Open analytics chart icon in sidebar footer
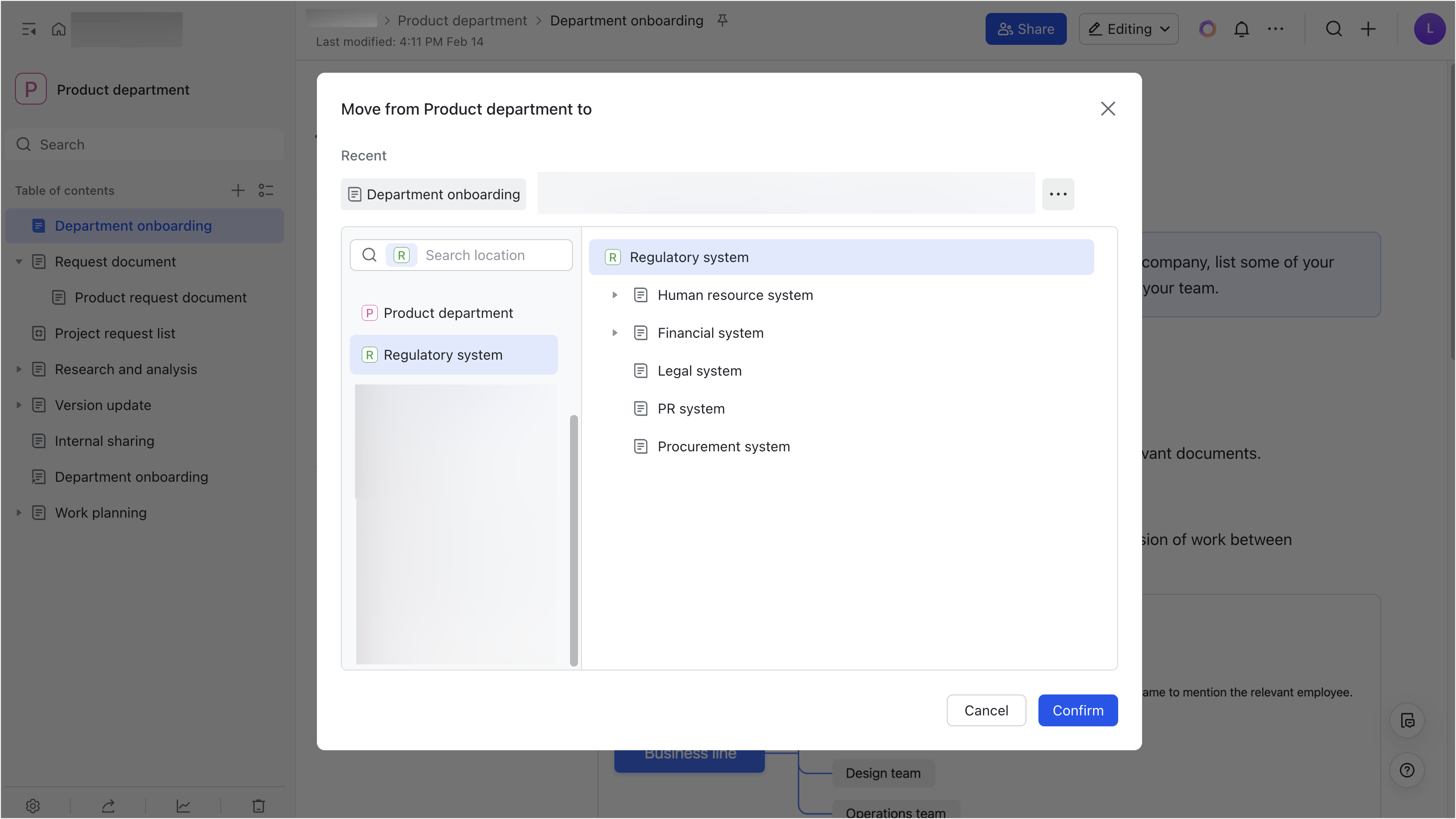Viewport: 1456px width, 819px height. (183, 806)
